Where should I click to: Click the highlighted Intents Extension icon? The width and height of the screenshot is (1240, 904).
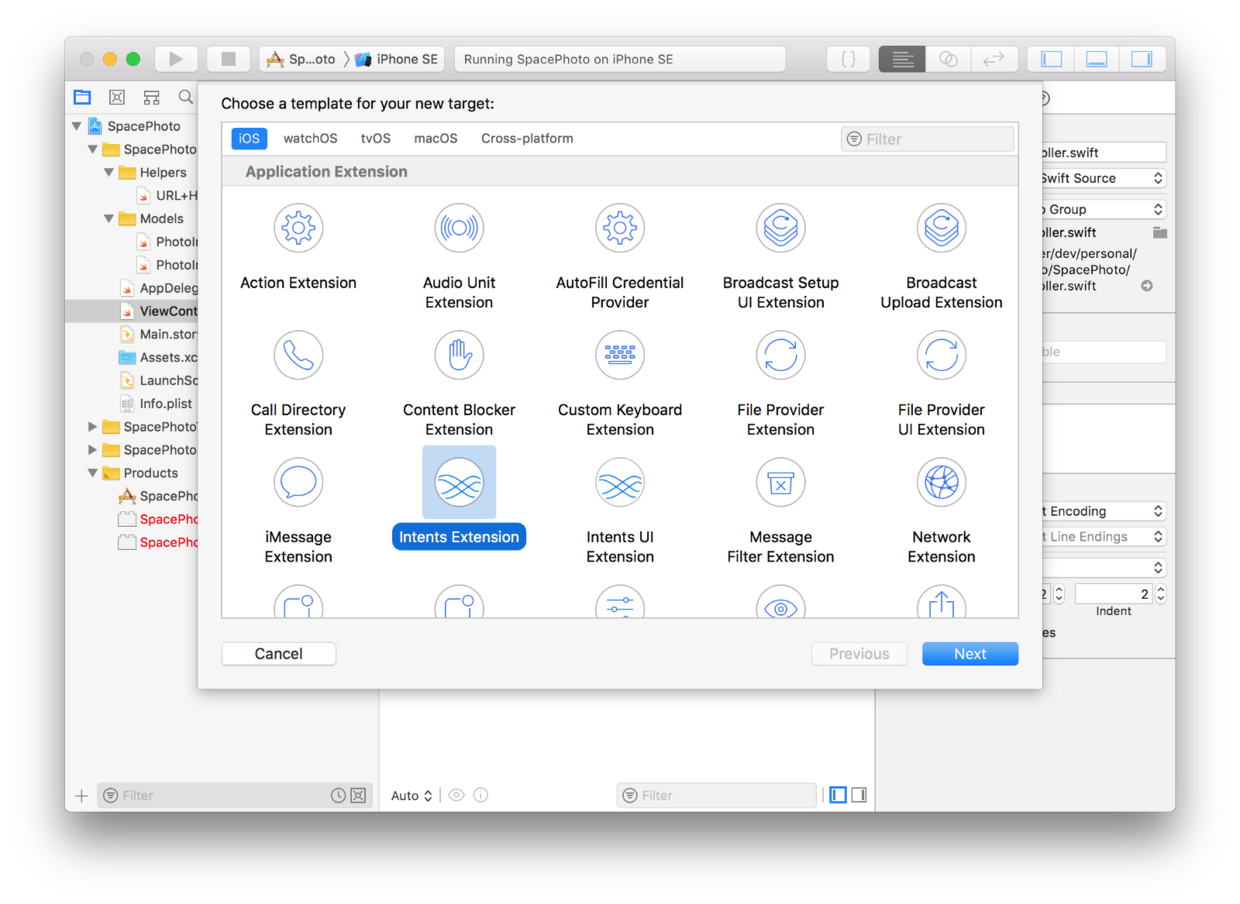pyautogui.click(x=459, y=482)
